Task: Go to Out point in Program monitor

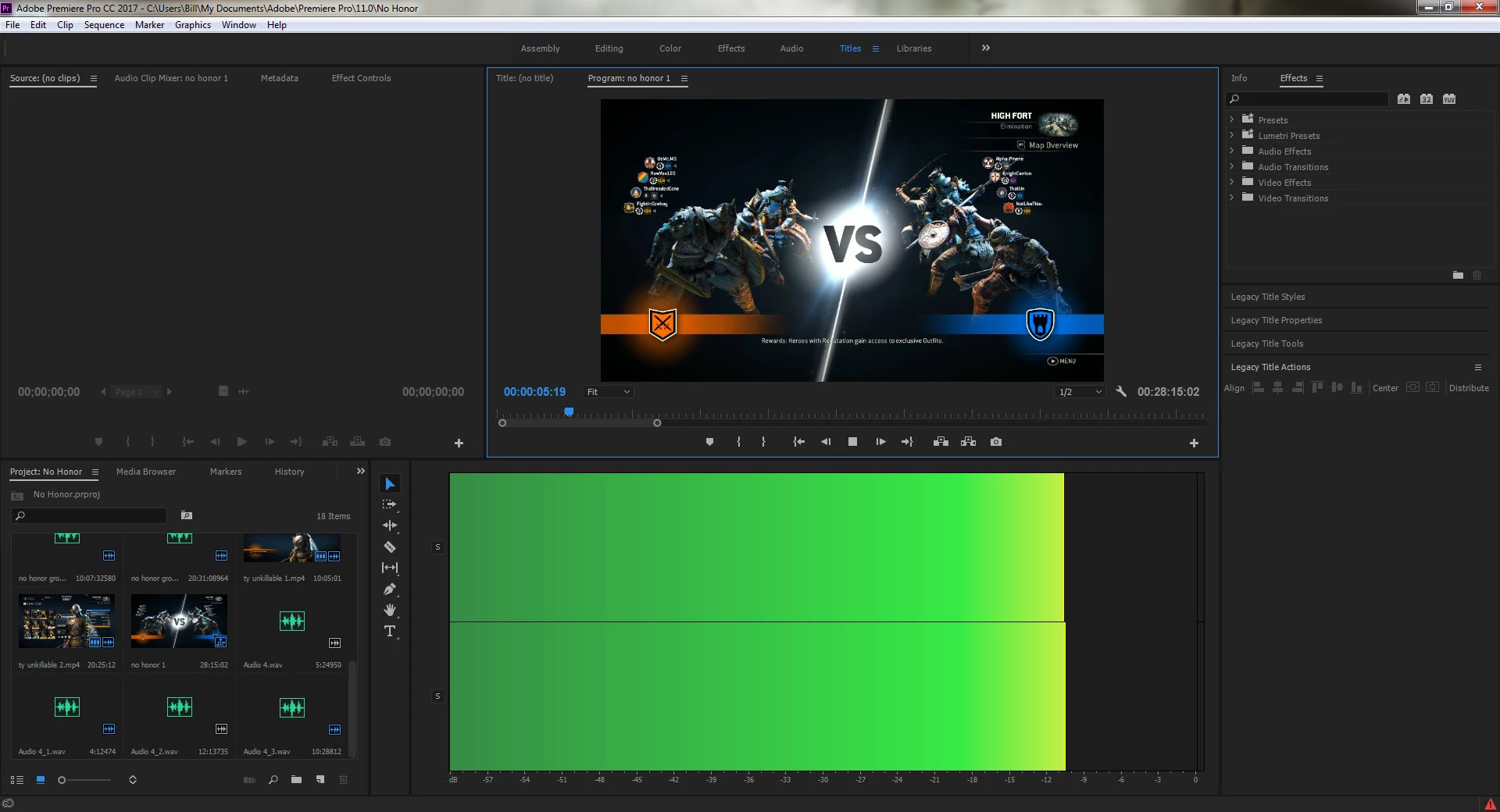Action: pyautogui.click(x=907, y=442)
